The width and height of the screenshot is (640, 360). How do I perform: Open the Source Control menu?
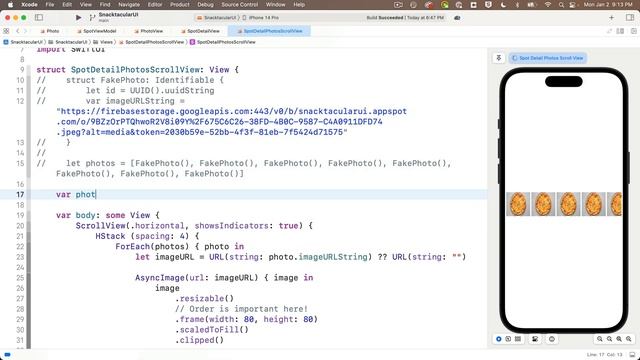tap(240, 4)
